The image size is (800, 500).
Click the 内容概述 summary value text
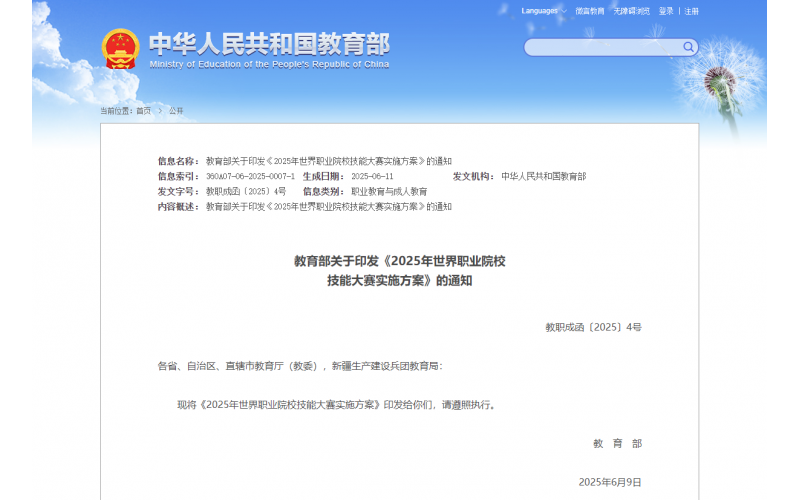click(329, 207)
